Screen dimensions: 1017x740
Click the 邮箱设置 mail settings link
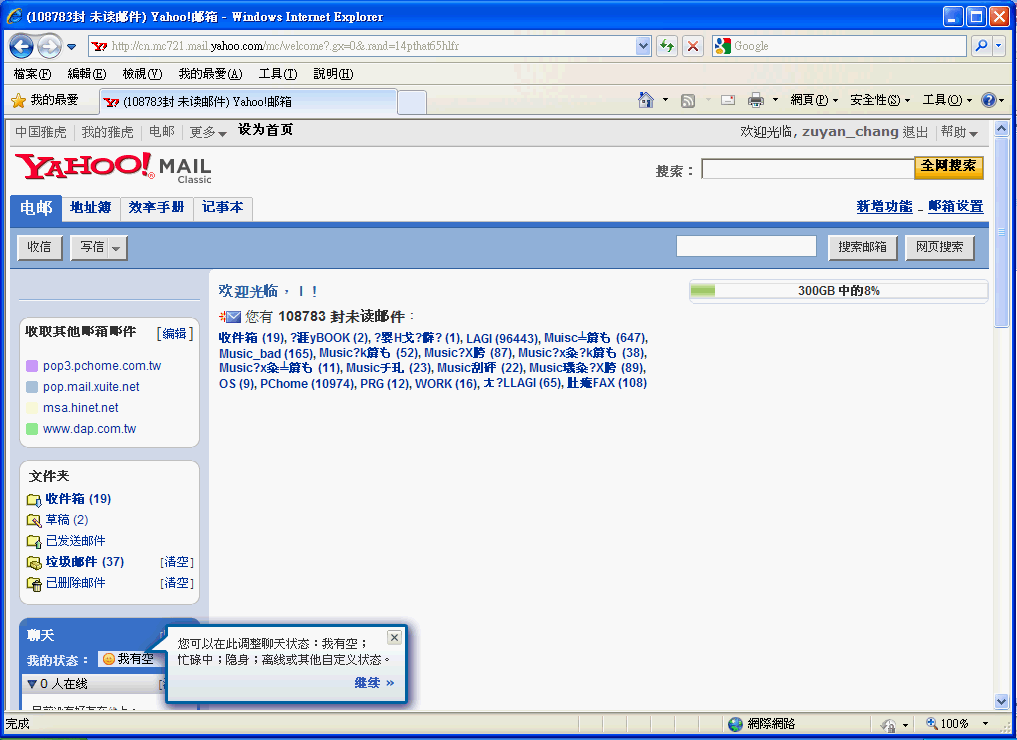pyautogui.click(x=955, y=207)
